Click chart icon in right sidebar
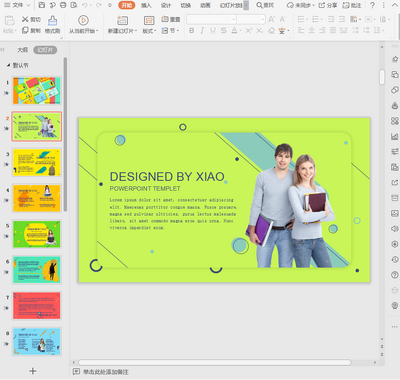The width and height of the screenshot is (400, 380). [395, 136]
